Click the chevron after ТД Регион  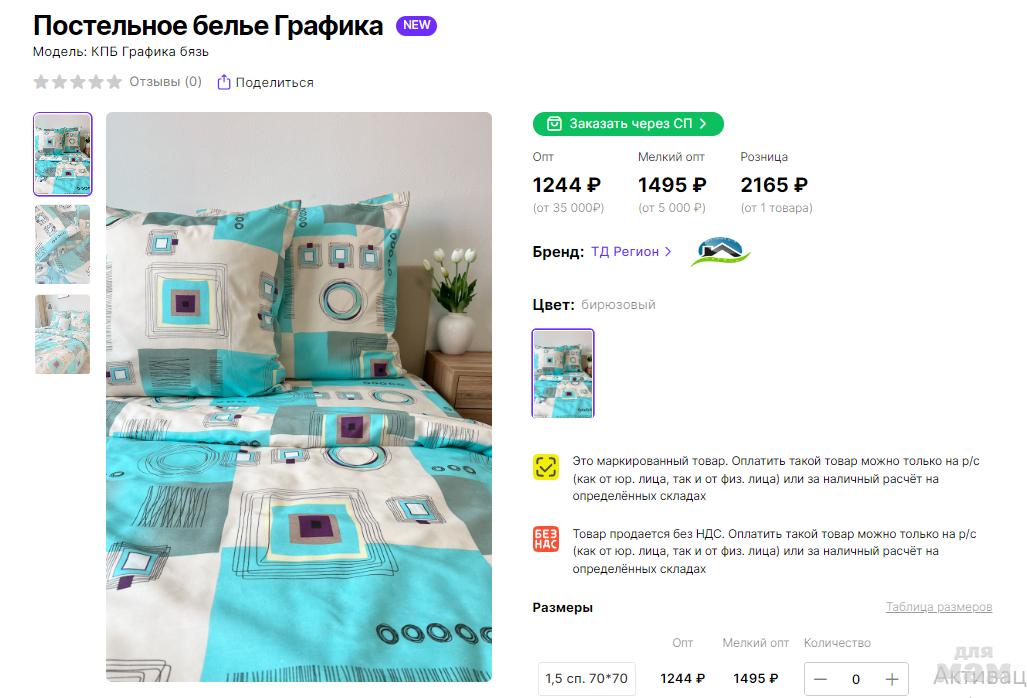point(668,252)
